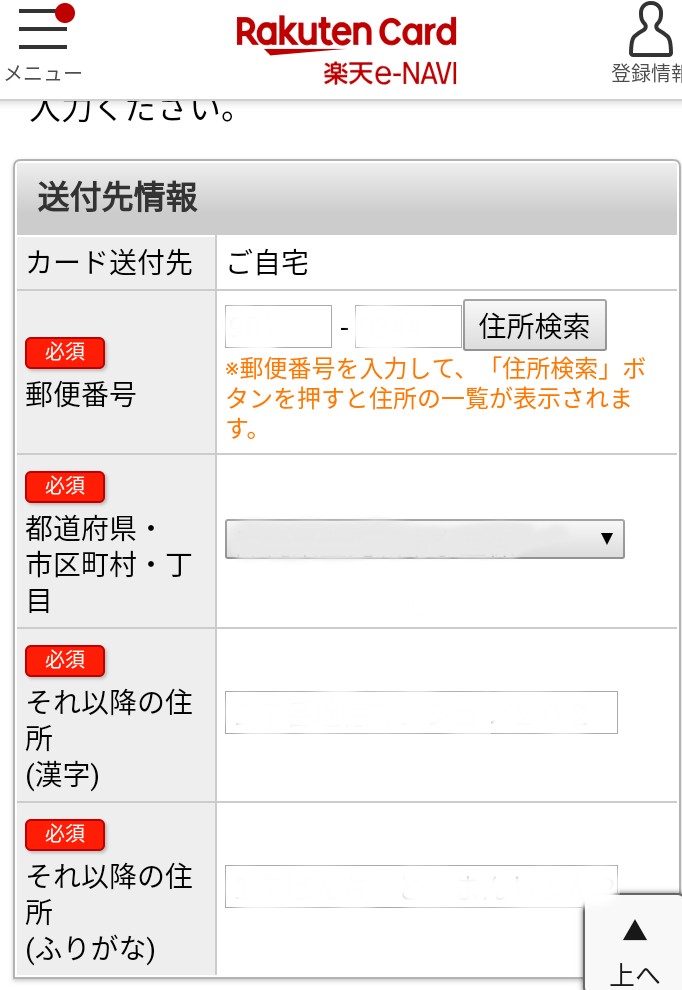
Task: Click the notification dot on the menu icon
Action: coord(64,12)
